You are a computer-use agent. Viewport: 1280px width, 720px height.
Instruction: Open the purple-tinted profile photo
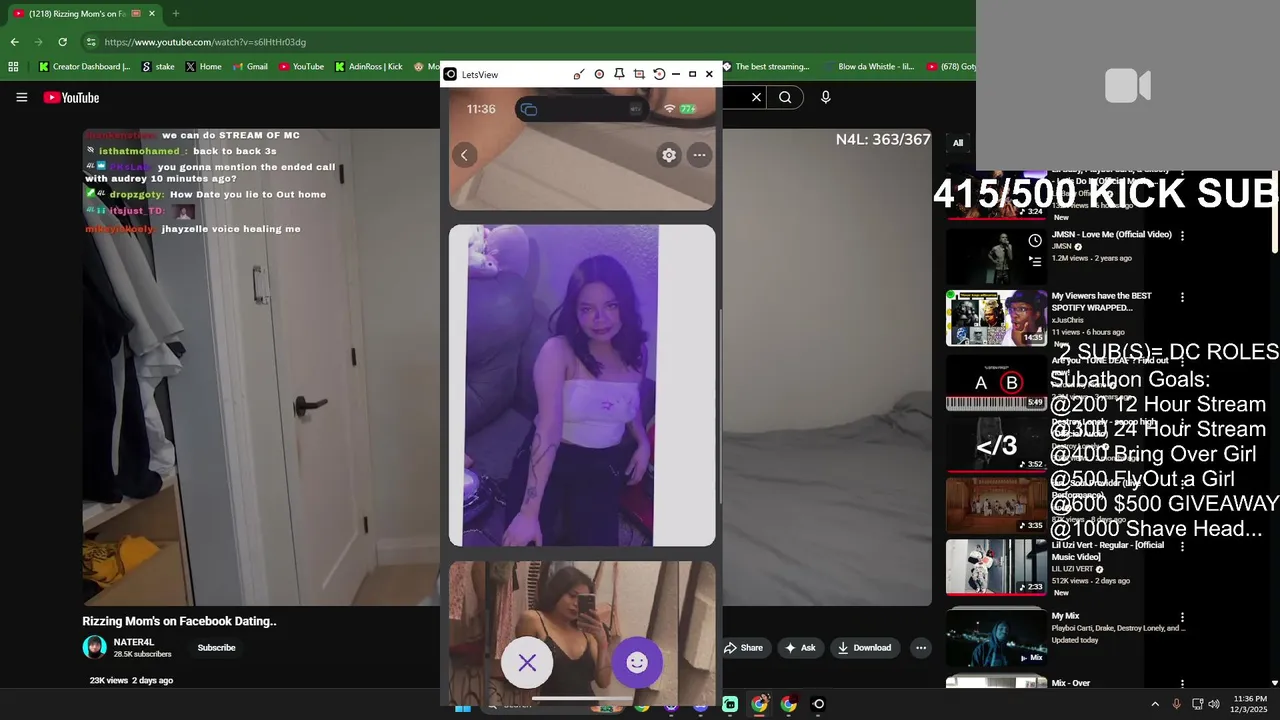582,385
